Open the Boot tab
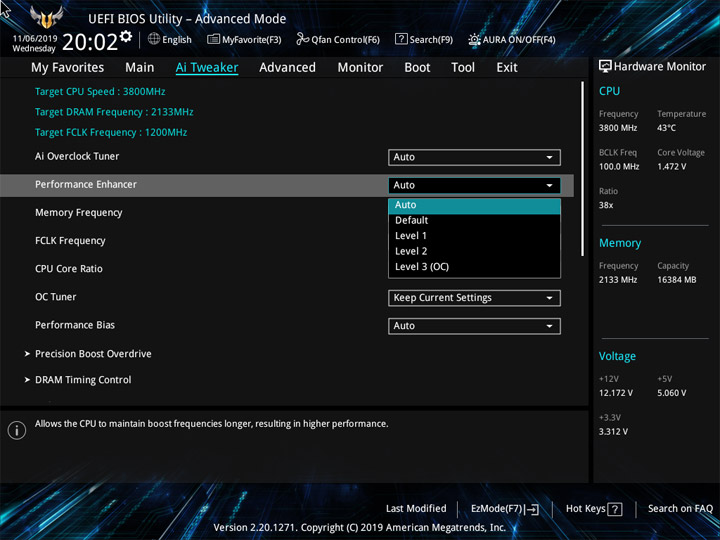720x540 pixels. point(417,68)
